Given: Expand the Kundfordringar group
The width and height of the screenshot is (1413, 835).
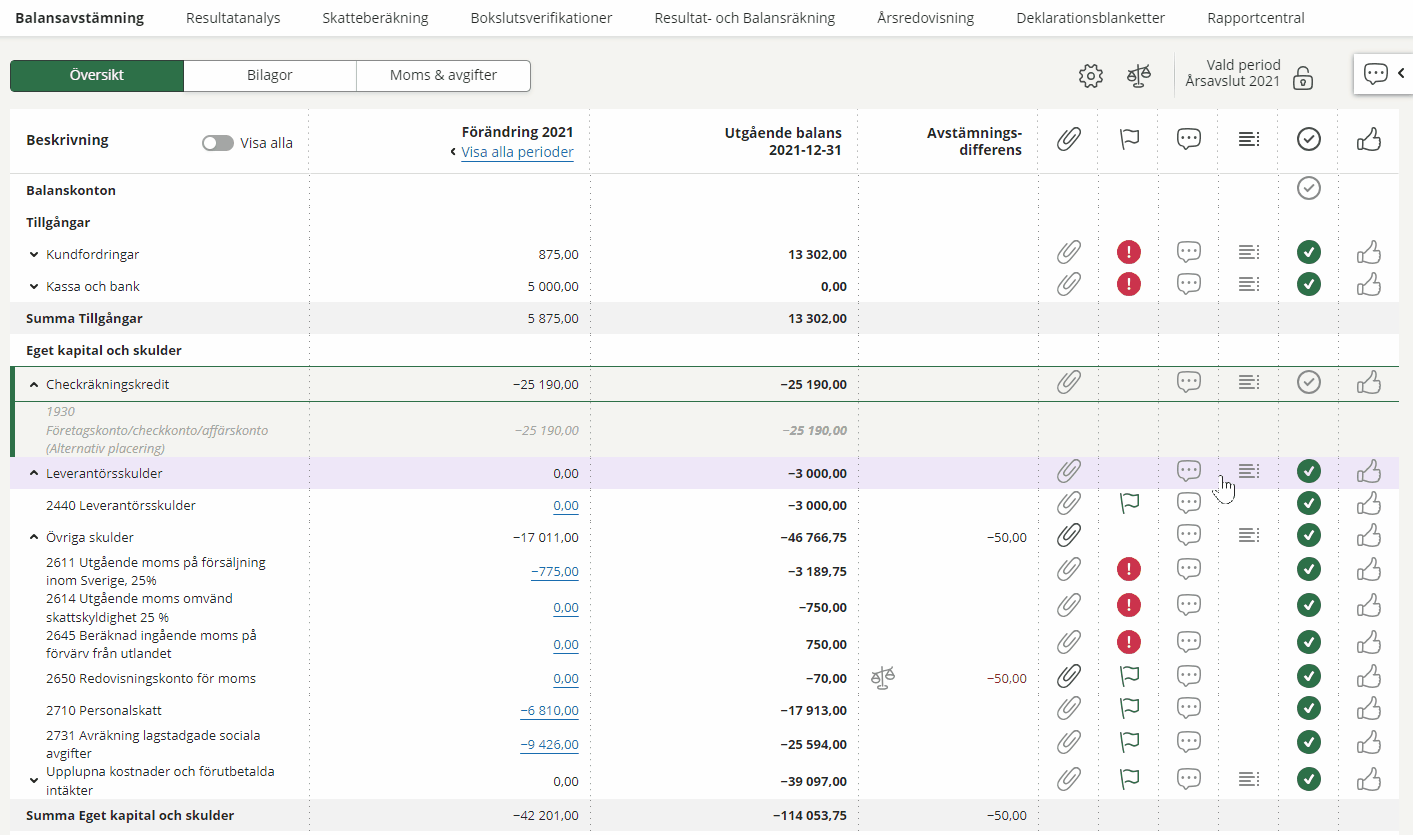Looking at the screenshot, I should (34, 255).
